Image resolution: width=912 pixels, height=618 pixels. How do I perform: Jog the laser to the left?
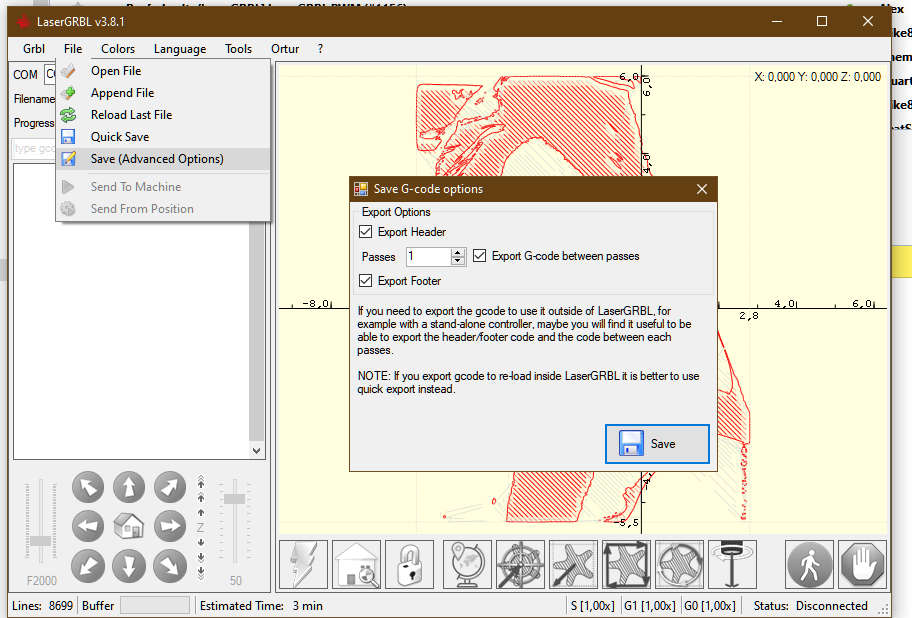(x=88, y=527)
